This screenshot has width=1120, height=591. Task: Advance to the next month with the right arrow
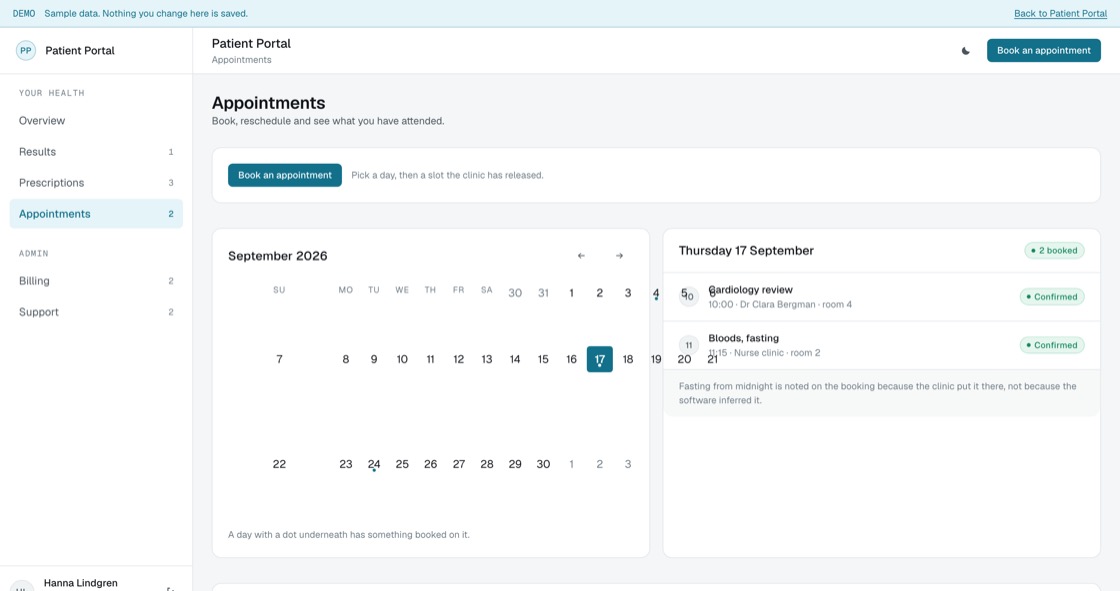tap(619, 256)
